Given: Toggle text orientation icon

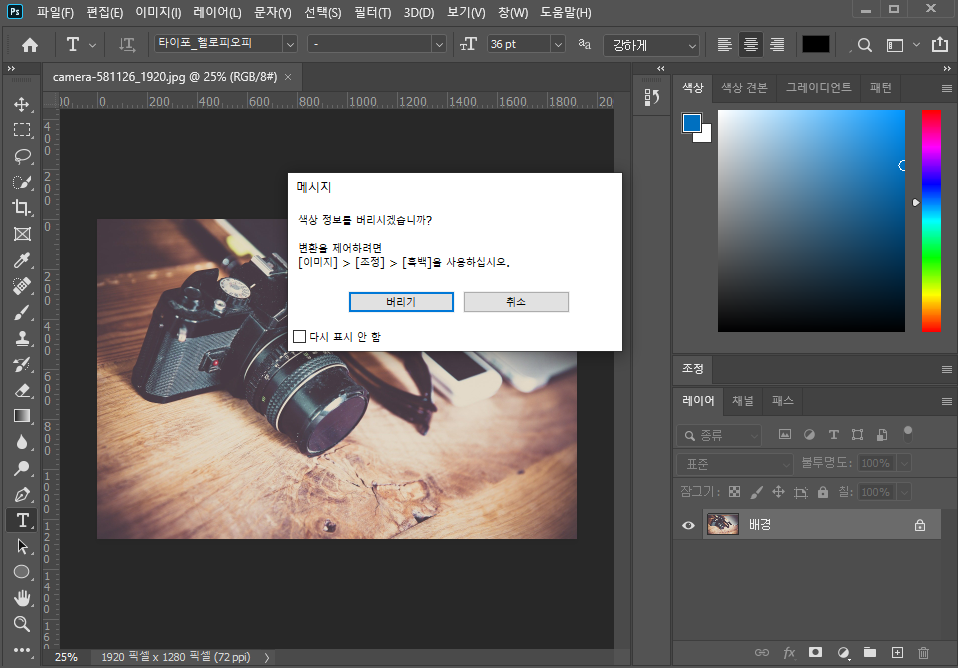Looking at the screenshot, I should tap(126, 45).
